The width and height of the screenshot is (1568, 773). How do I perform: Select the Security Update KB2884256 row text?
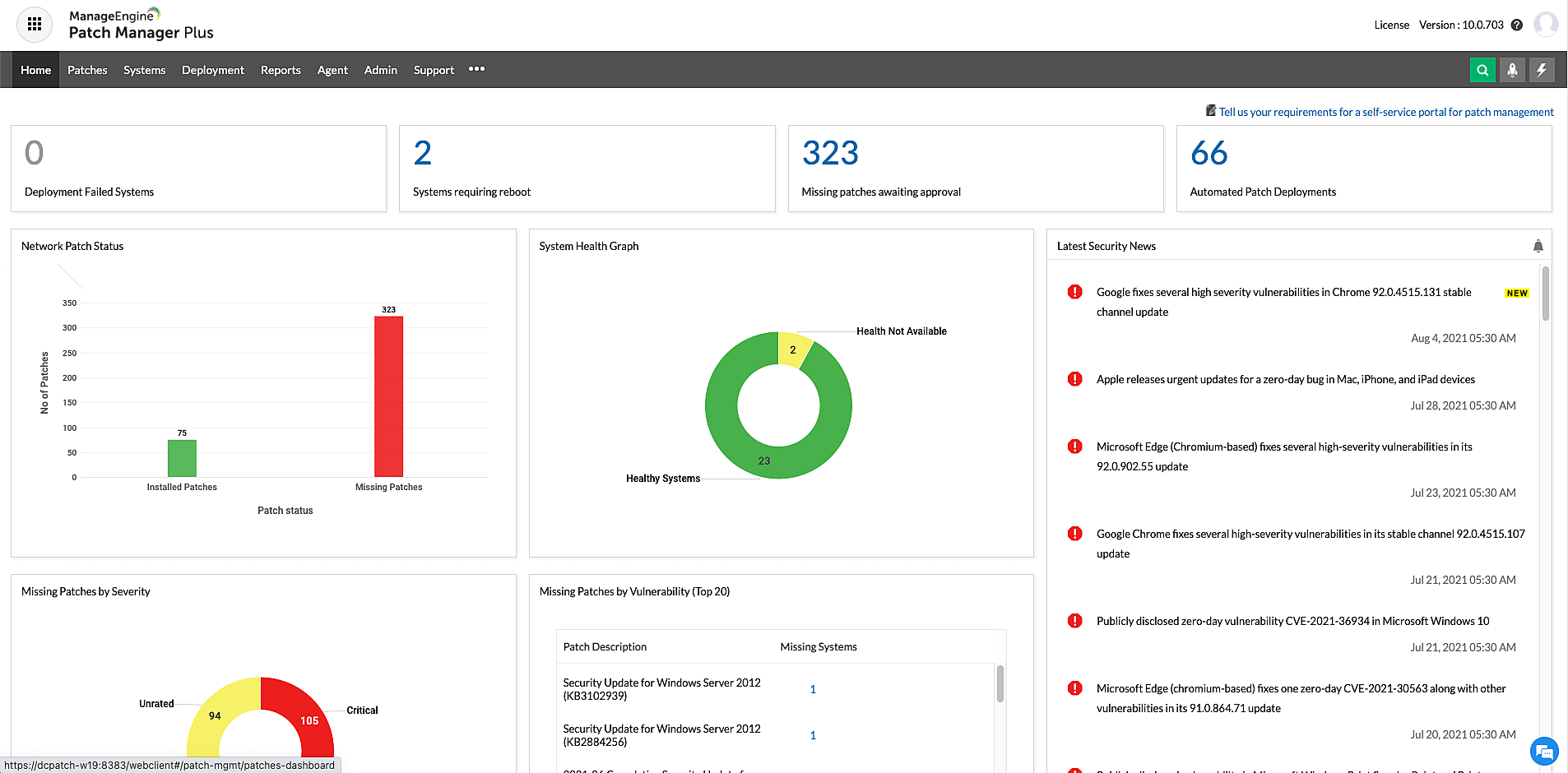(x=661, y=735)
